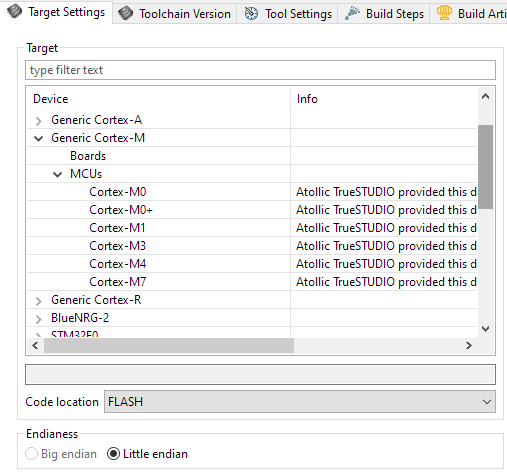Switch to the Build Steps tab
This screenshot has height=473, width=507.
point(384,14)
